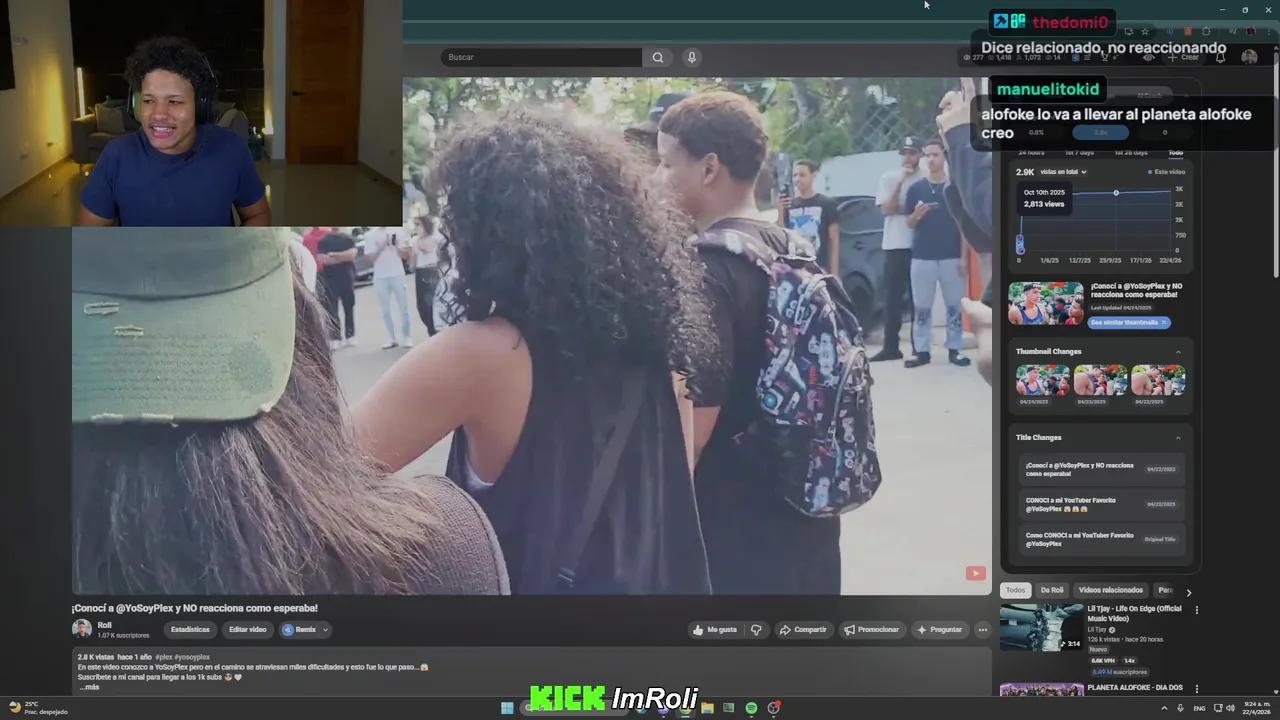Click the search magnifier button

coord(658,57)
